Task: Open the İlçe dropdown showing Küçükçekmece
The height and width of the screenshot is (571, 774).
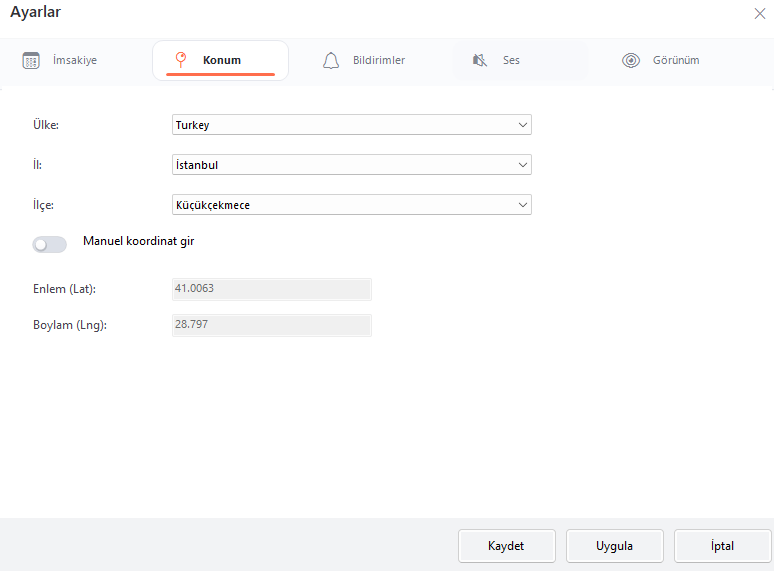Action: click(x=351, y=205)
